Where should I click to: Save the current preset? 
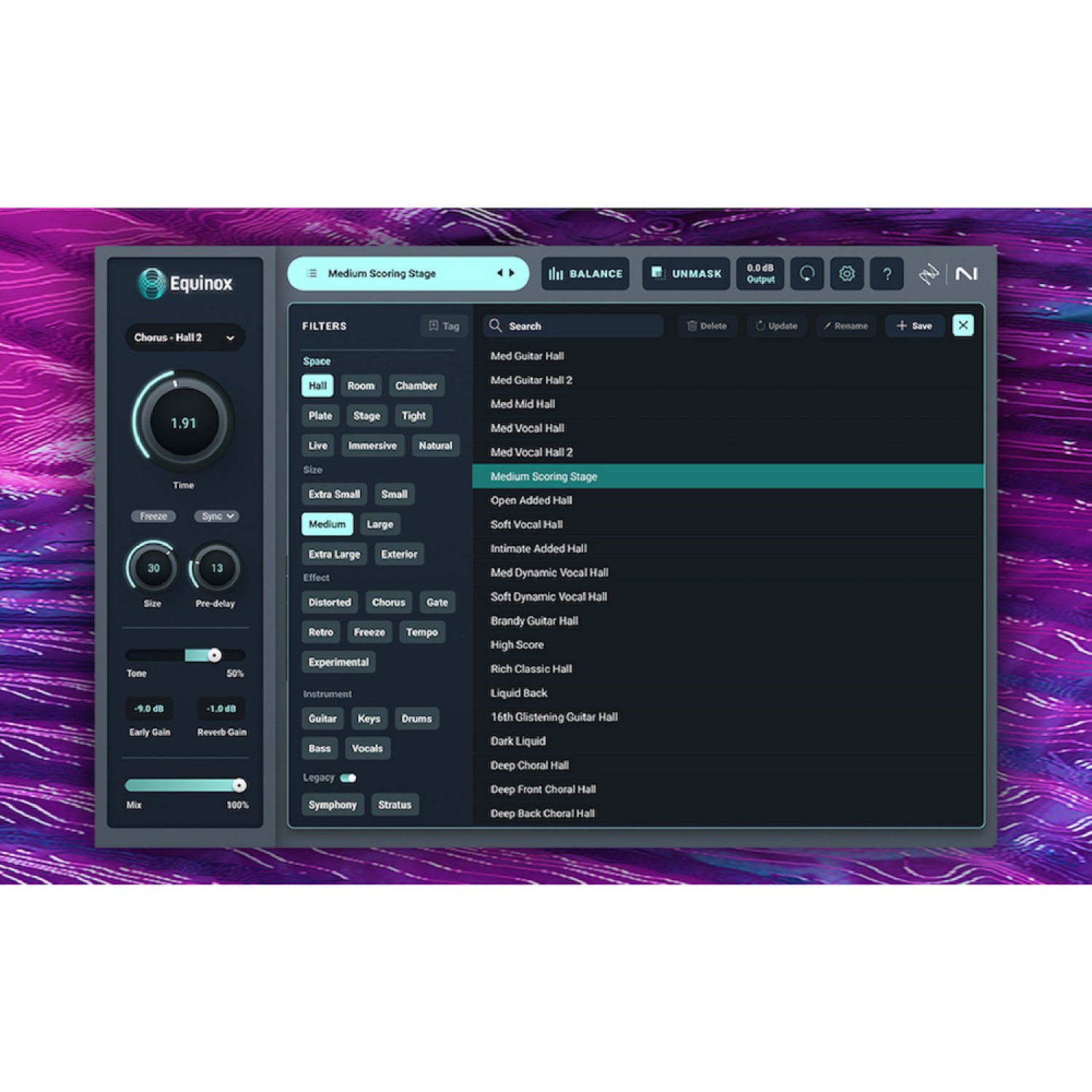tap(914, 325)
